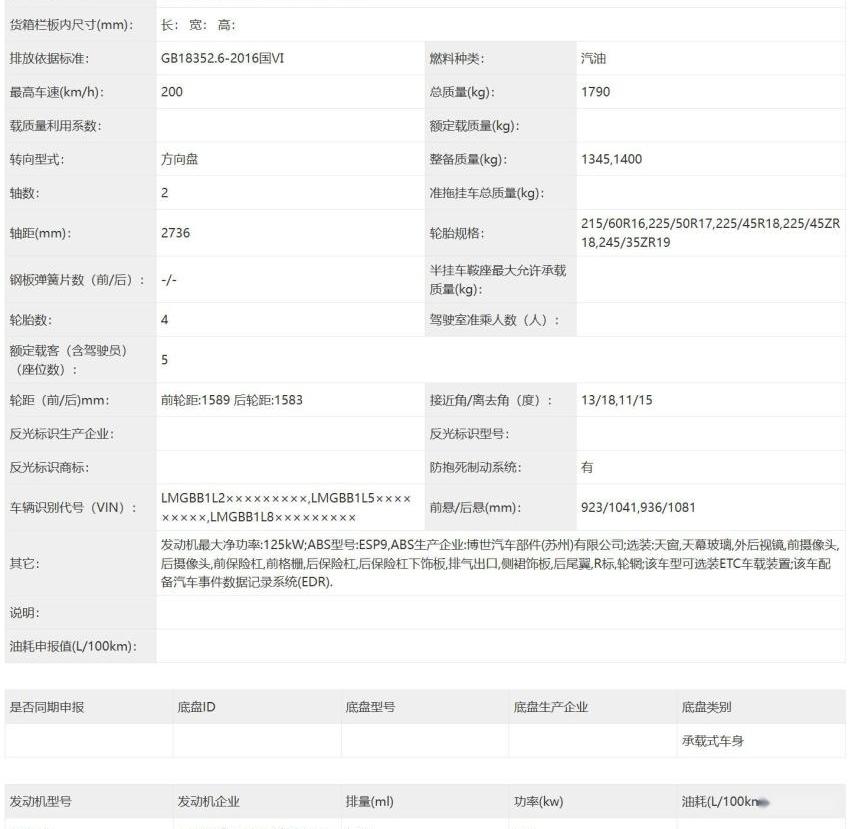Click the 半挂车鞍座最大允许承载质量 label

coord(498,280)
